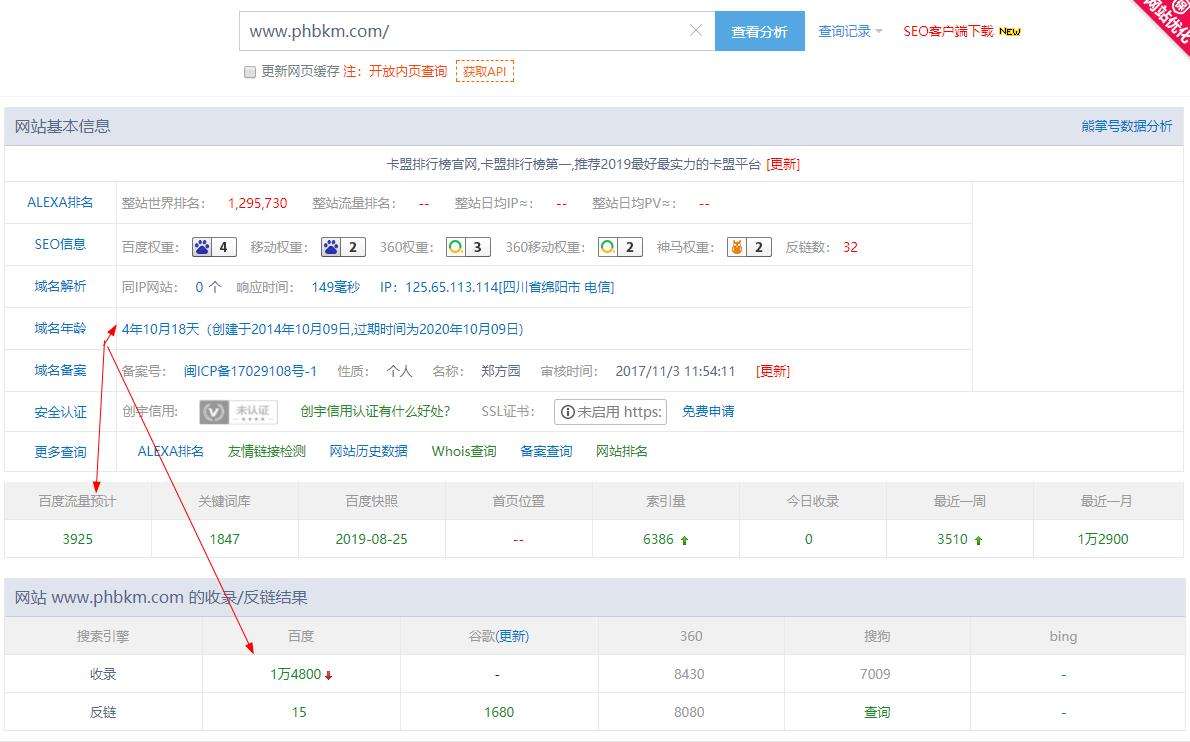Click the 未认证 credit badge icon
Viewport: 1190px width, 742px height.
[x=238, y=412]
